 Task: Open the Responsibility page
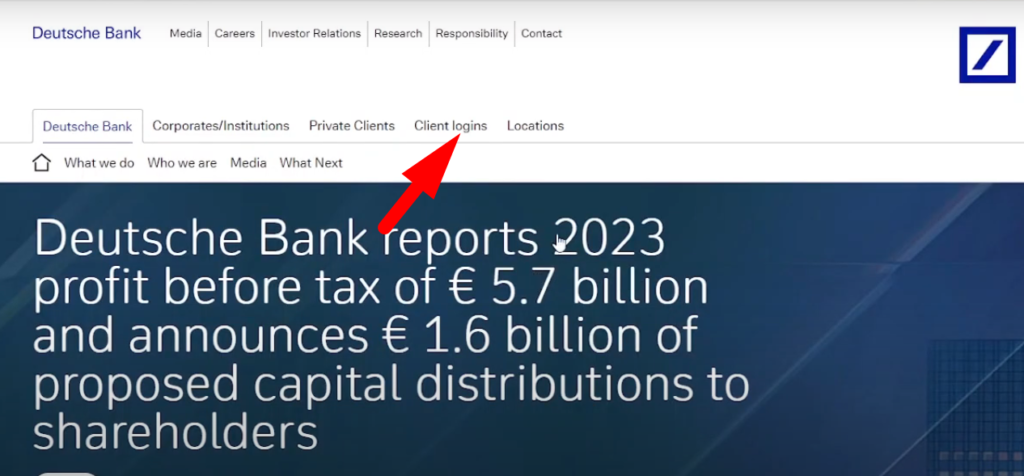[x=472, y=33]
